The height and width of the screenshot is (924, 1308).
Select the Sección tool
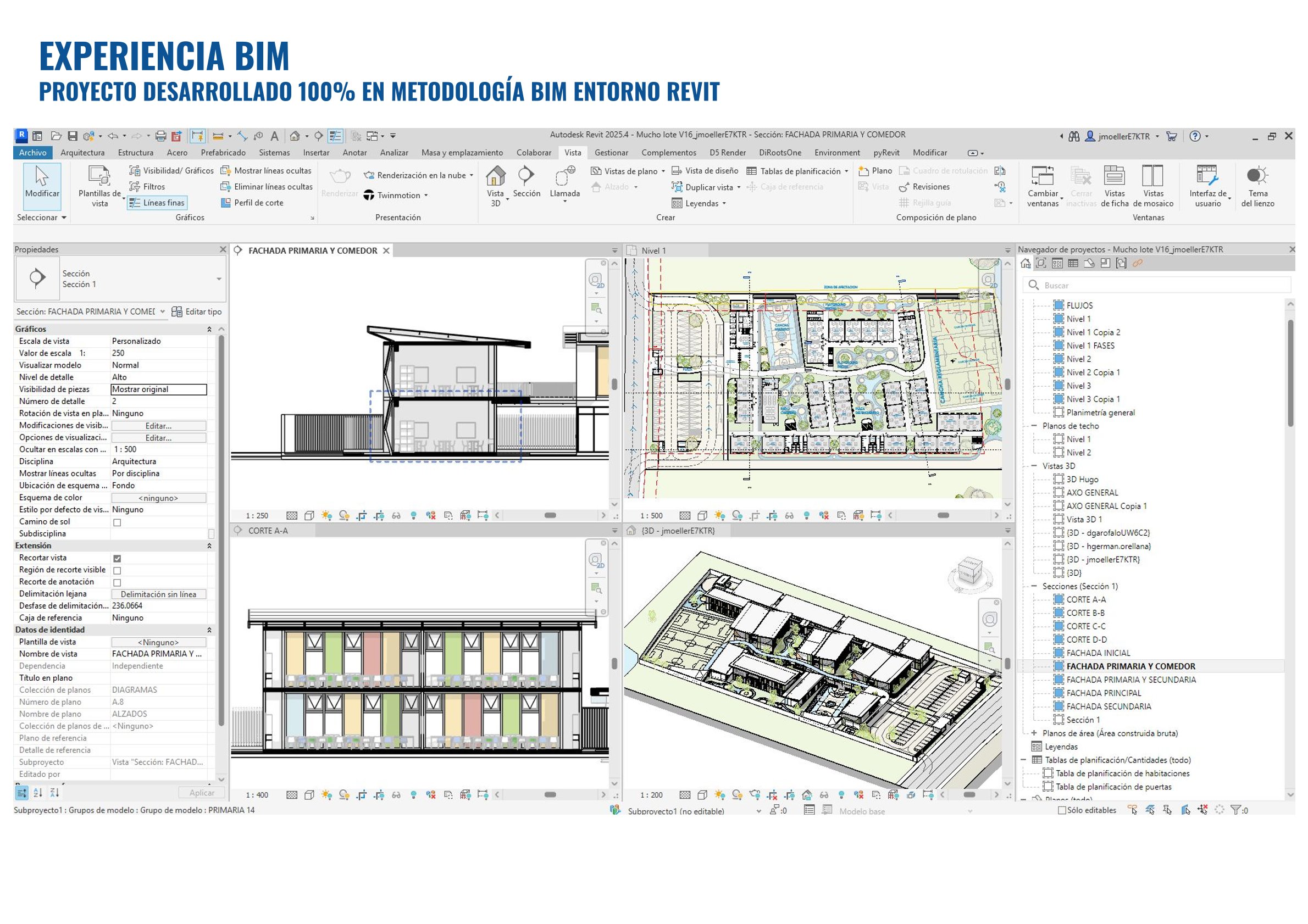click(x=526, y=182)
